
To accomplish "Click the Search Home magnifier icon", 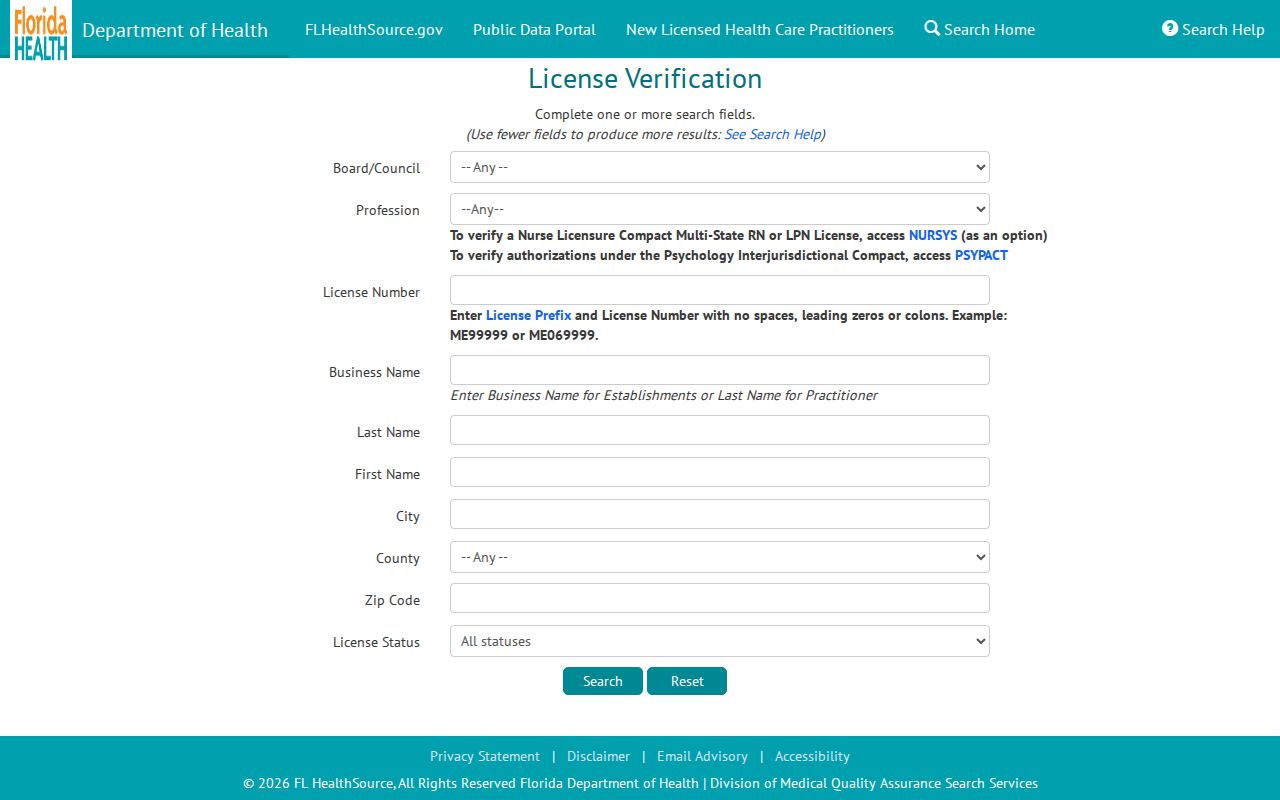I will point(932,28).
